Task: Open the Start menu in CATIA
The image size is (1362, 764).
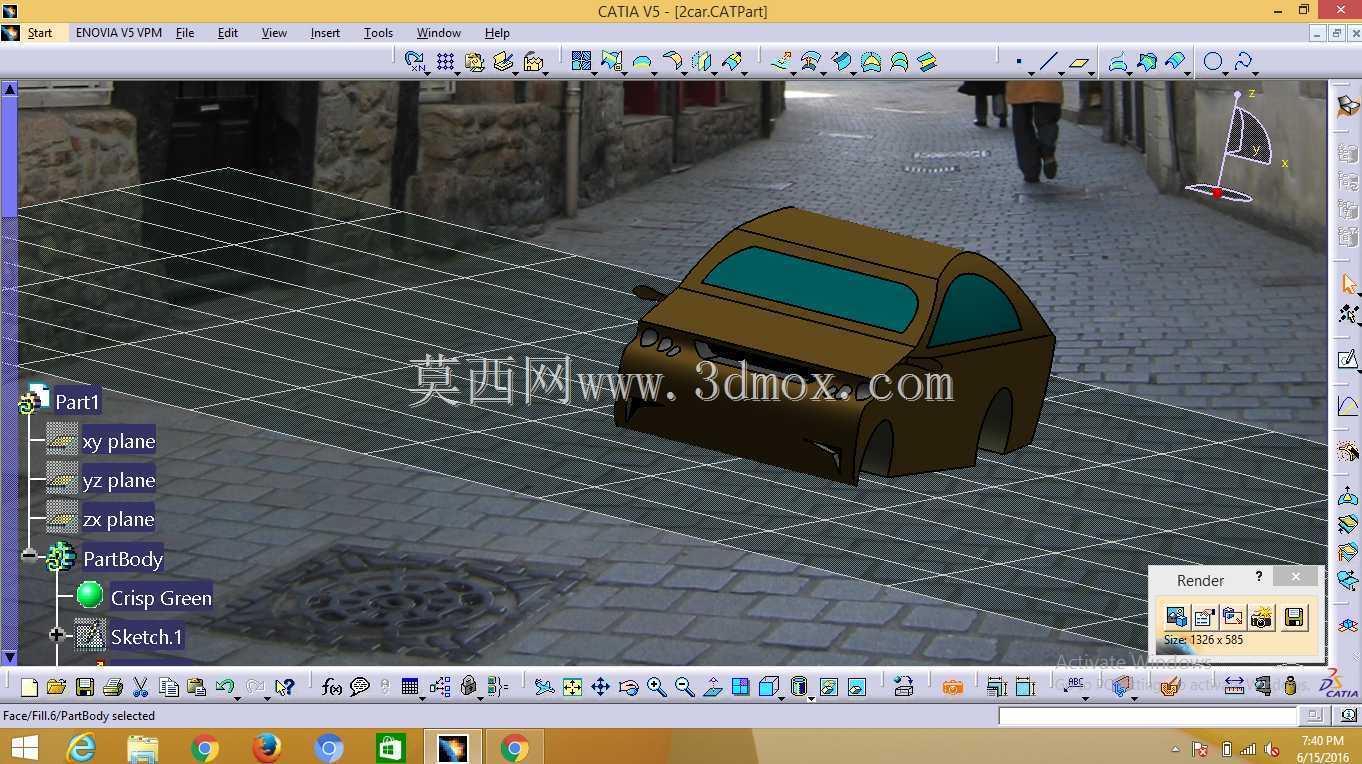Action: 40,33
